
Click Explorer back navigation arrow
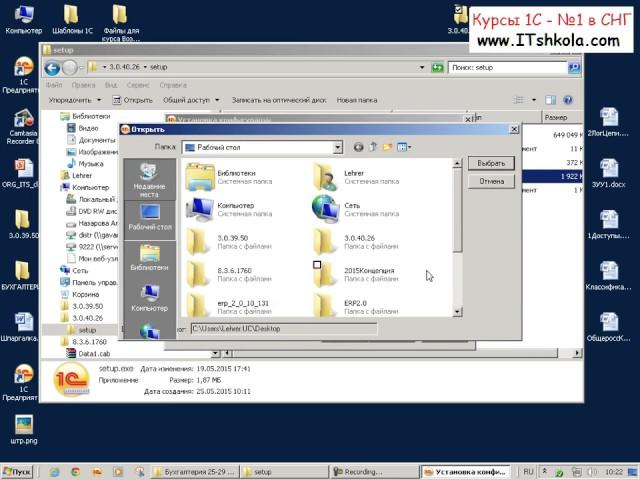pyautogui.click(x=52, y=68)
